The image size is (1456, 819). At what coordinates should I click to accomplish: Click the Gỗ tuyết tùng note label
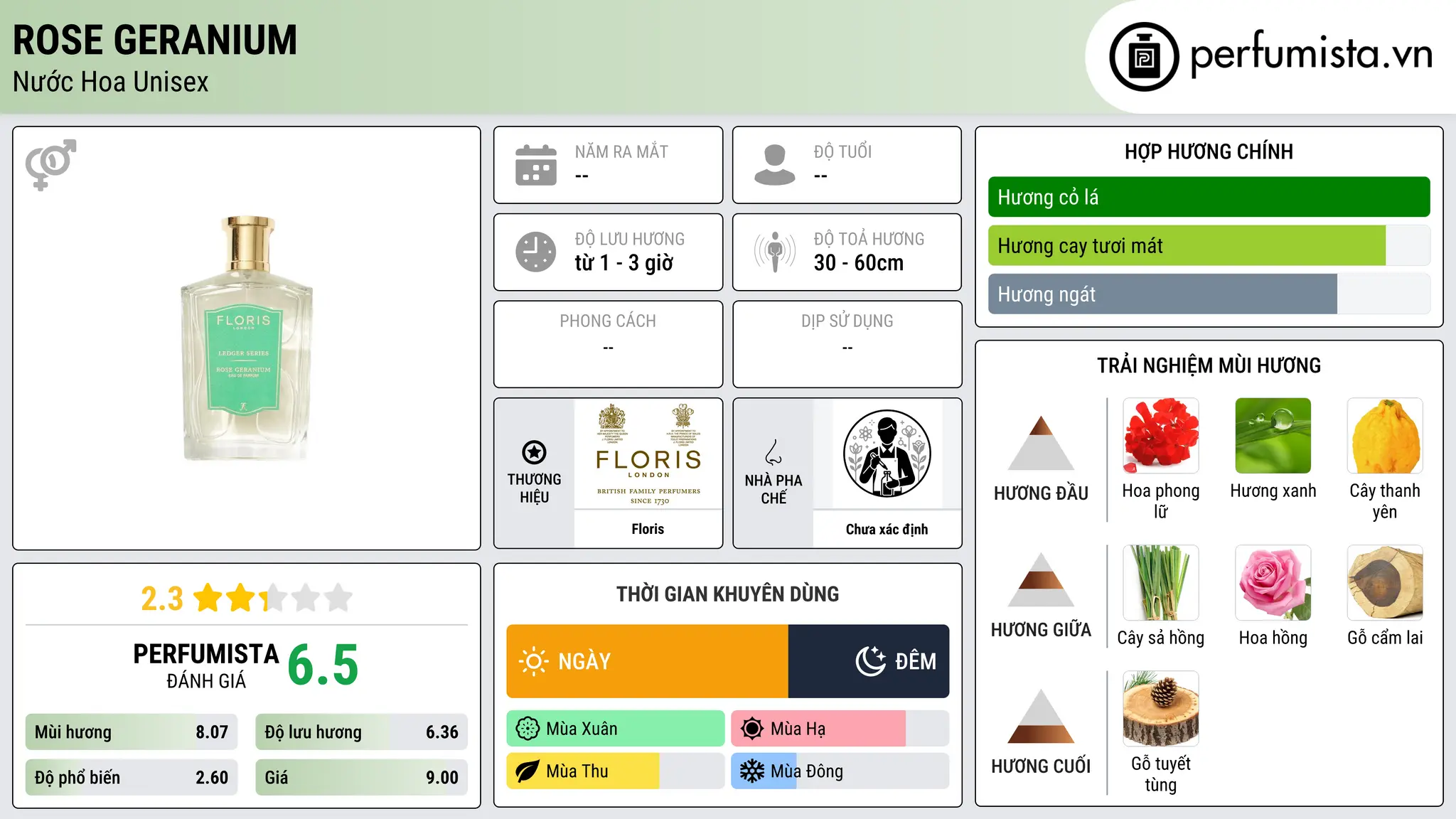pos(1160,774)
